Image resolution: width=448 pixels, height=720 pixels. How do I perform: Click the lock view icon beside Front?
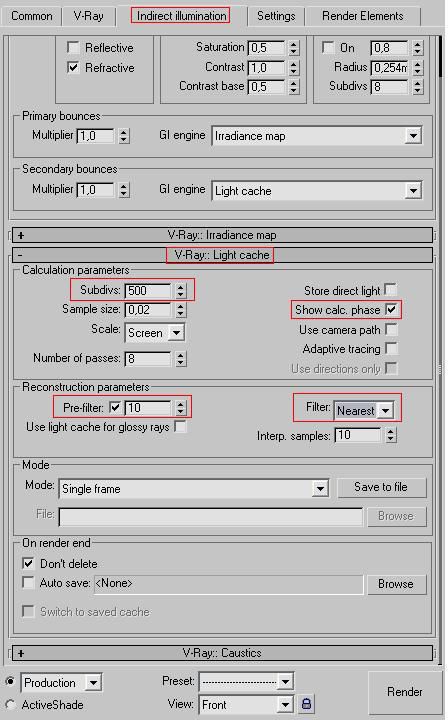(x=307, y=703)
